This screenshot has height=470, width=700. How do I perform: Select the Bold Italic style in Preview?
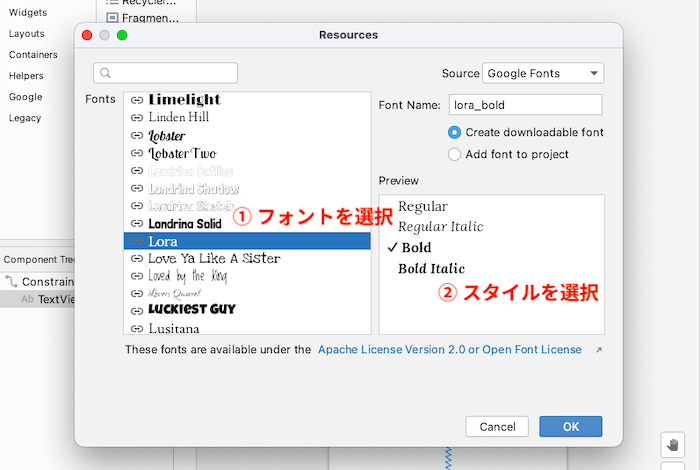click(431, 268)
